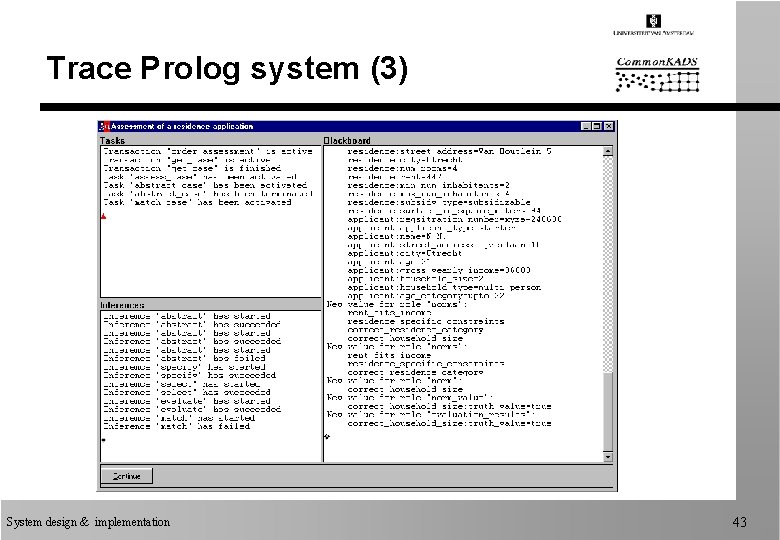The image size is (780, 540).
Task: Select line "Inference 'match' has failed"
Action: pyautogui.click(x=177, y=426)
